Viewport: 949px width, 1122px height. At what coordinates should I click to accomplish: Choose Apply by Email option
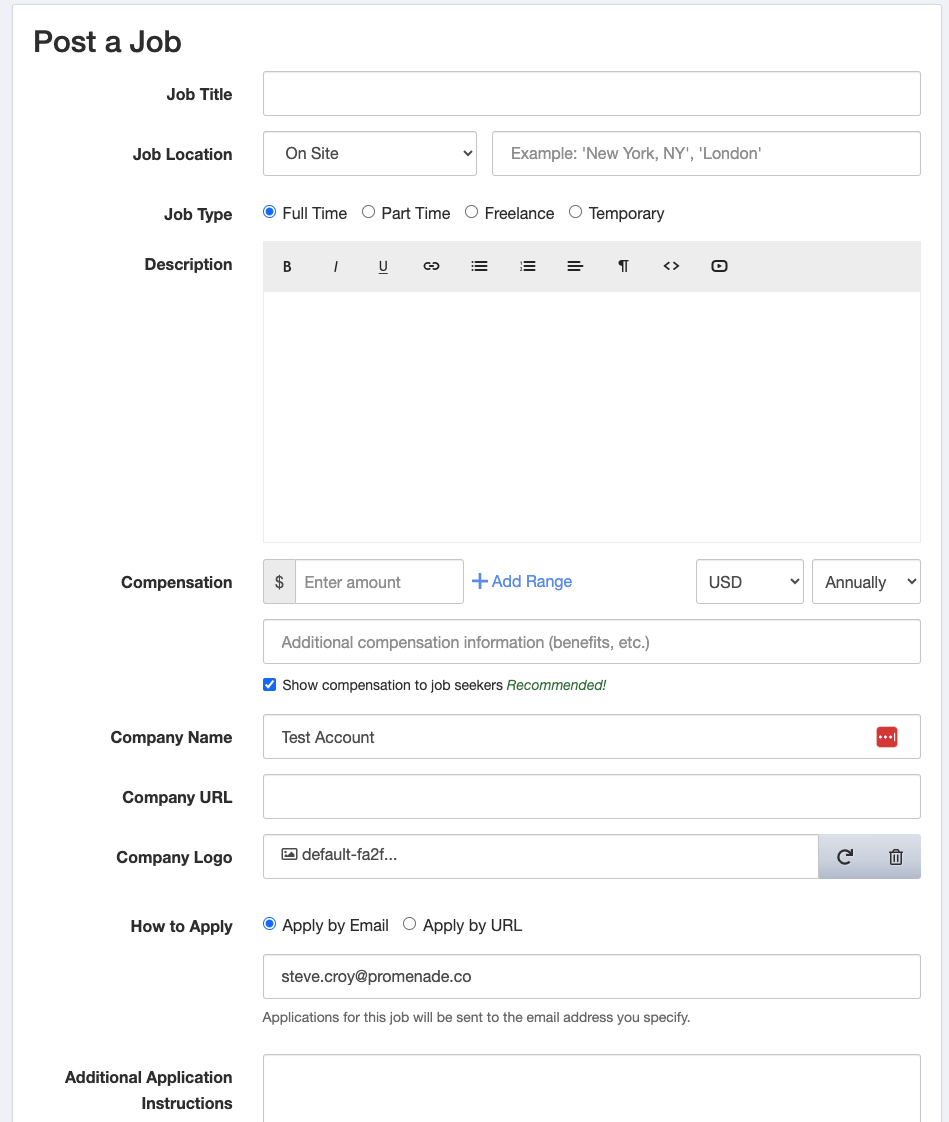270,924
